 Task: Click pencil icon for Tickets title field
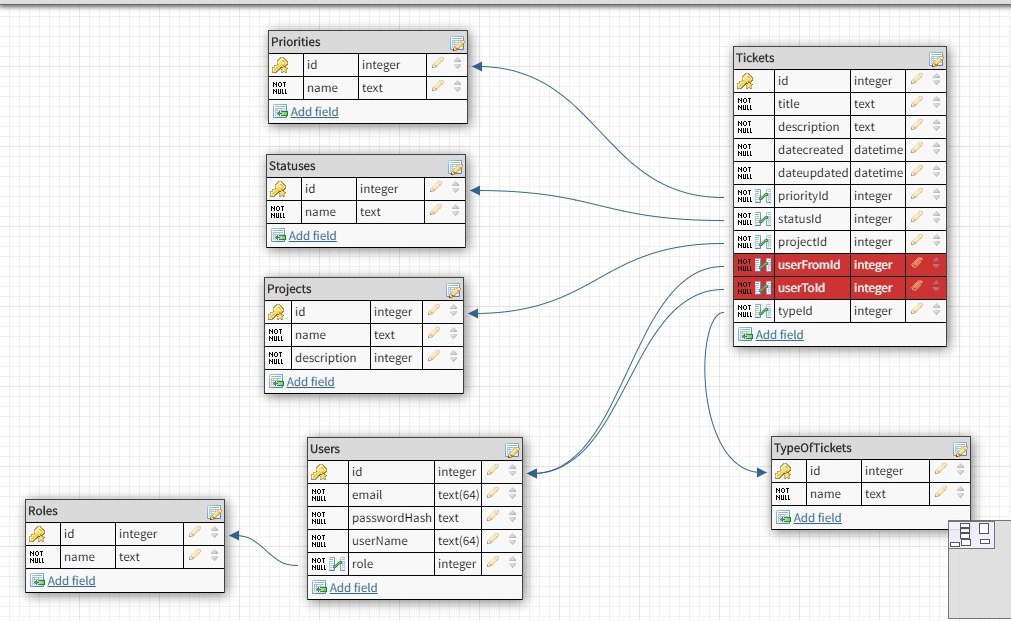917,103
